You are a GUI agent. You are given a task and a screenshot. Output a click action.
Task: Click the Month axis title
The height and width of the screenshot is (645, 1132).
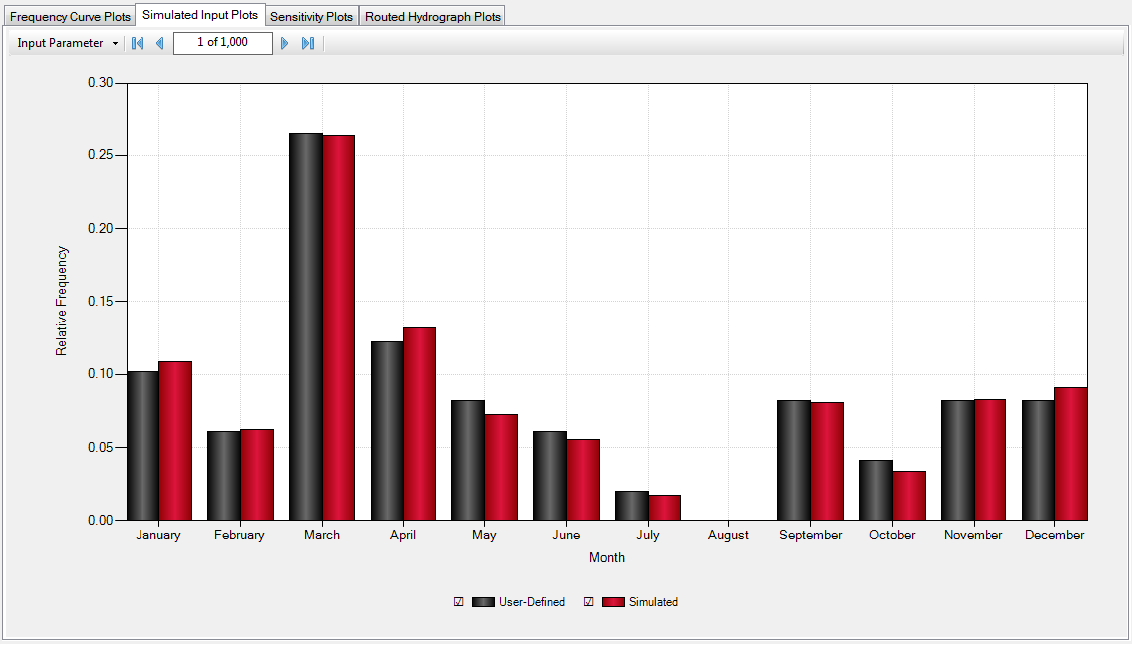coord(606,557)
